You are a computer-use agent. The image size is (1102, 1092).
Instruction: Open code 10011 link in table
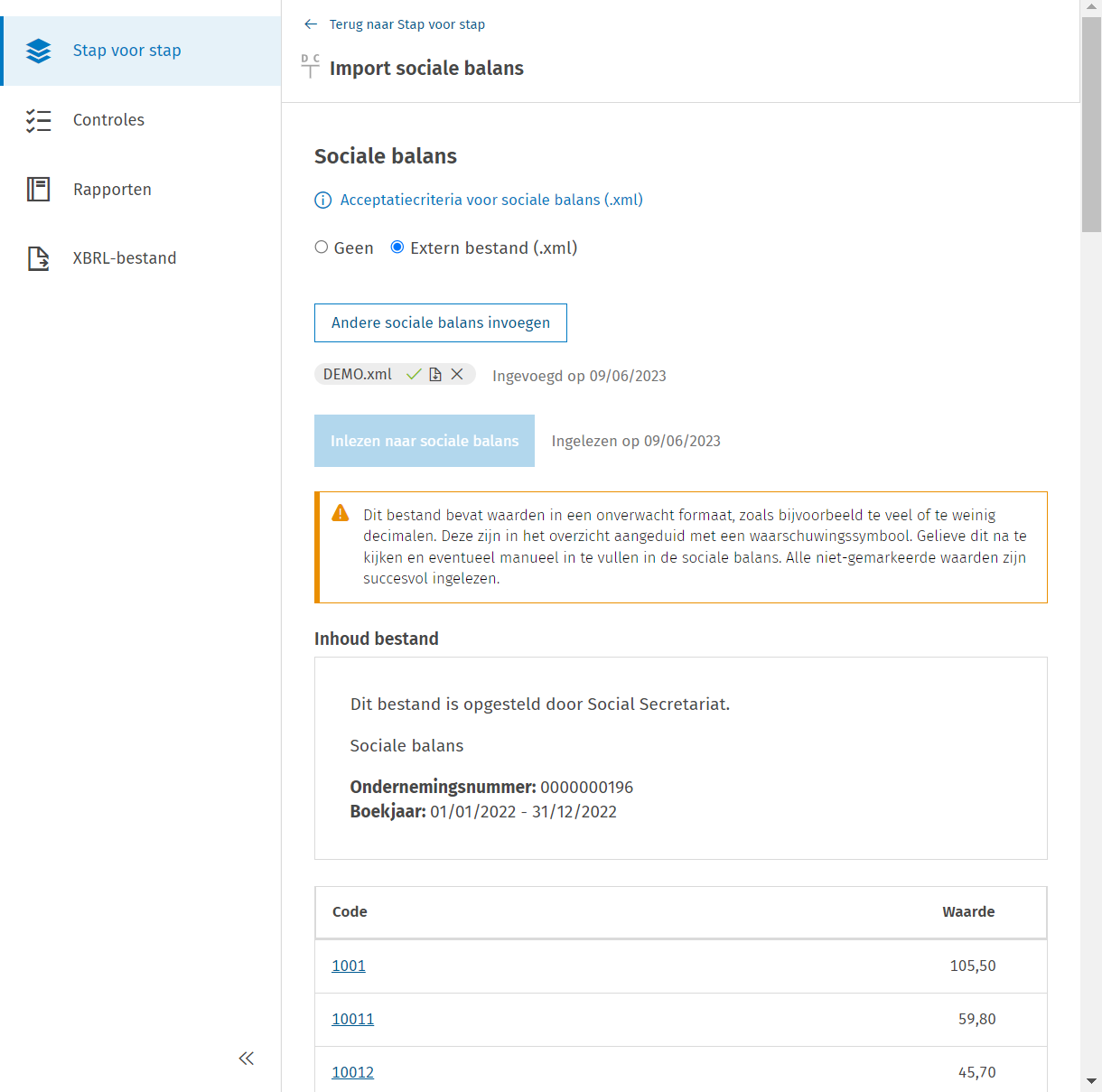tap(352, 1020)
